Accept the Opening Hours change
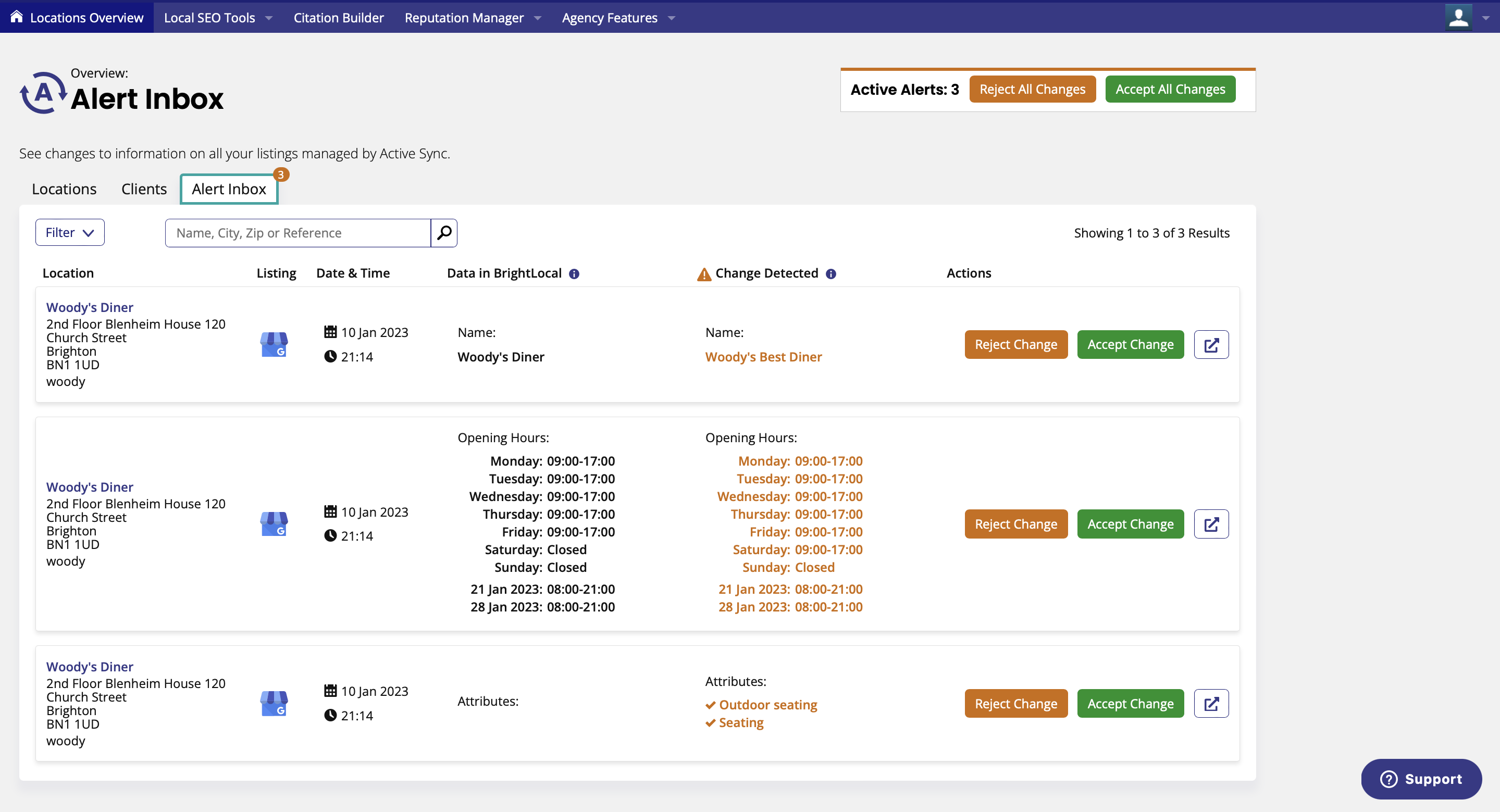This screenshot has height=812, width=1500. click(1130, 524)
